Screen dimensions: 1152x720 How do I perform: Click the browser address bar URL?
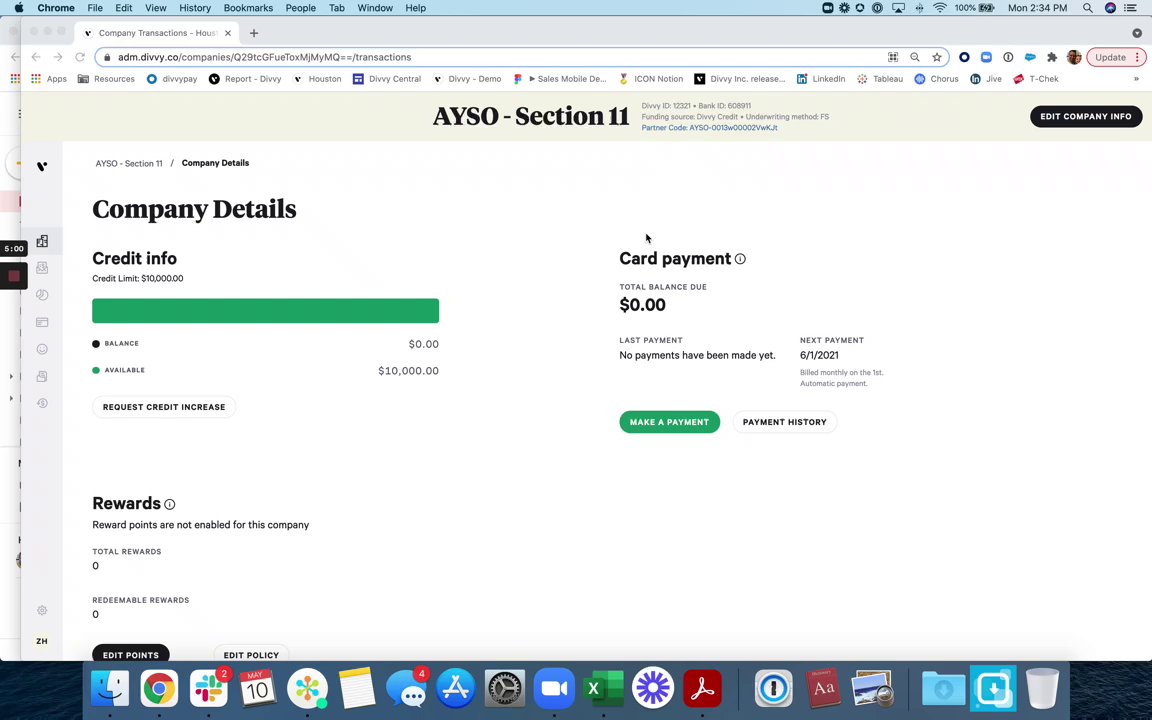tap(264, 57)
